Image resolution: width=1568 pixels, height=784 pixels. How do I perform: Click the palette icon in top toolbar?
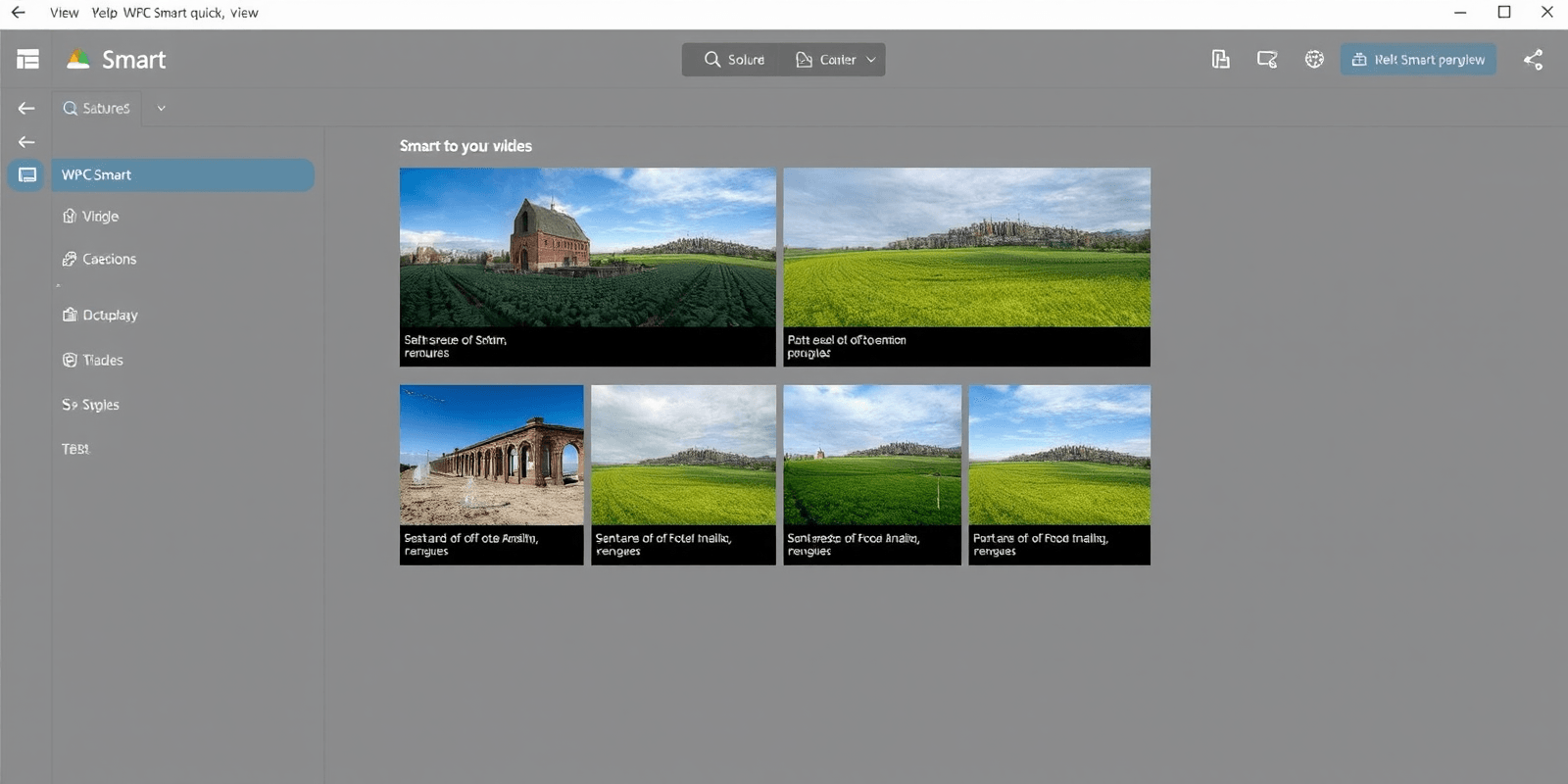coord(1314,60)
